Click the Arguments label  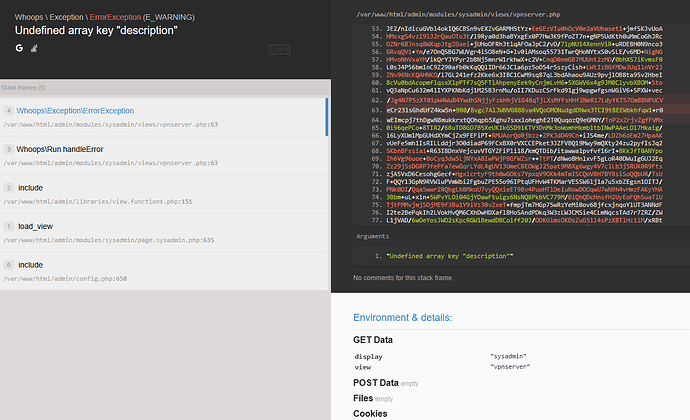(373, 236)
